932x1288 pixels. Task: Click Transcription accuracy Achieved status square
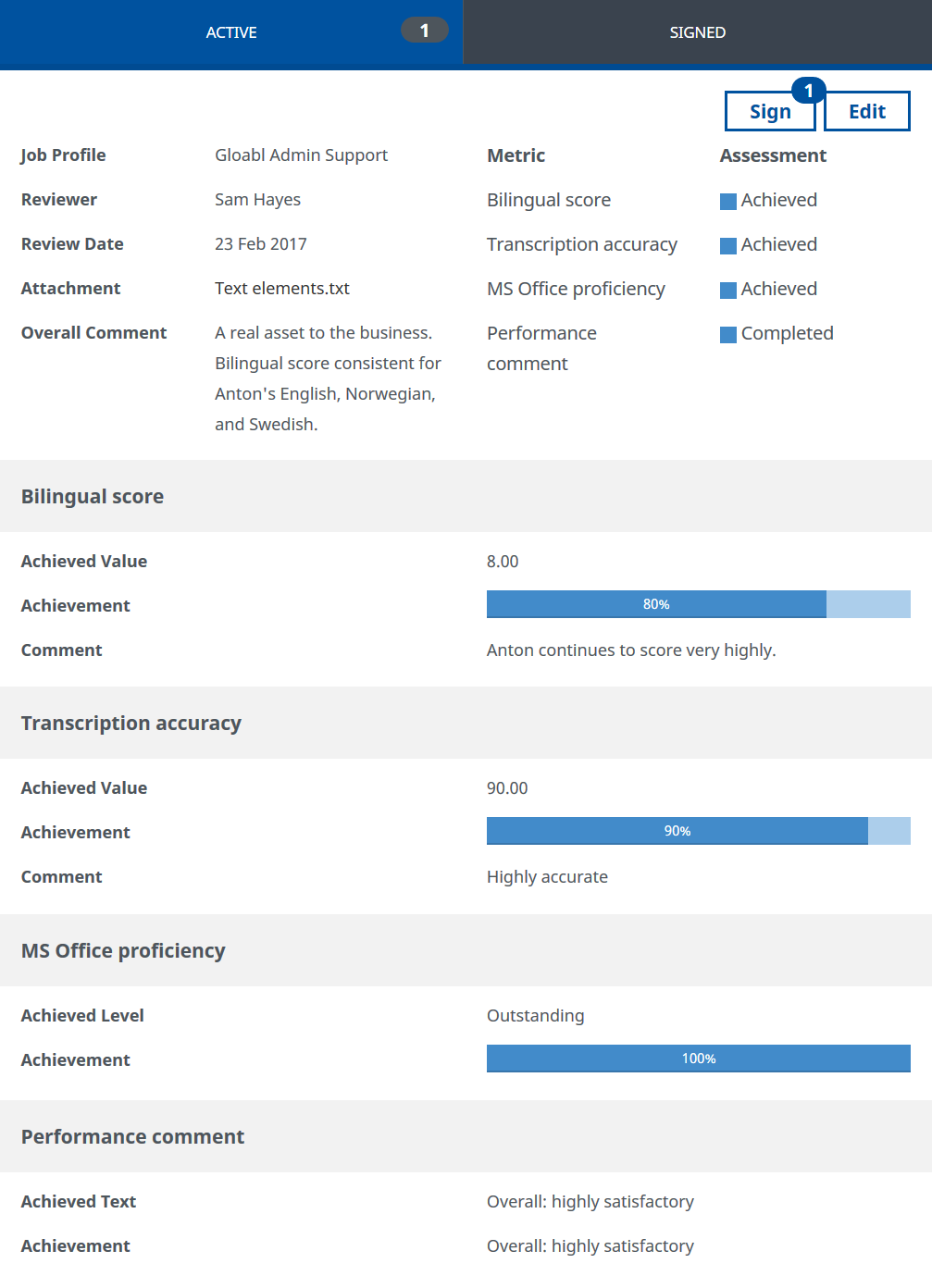point(728,245)
